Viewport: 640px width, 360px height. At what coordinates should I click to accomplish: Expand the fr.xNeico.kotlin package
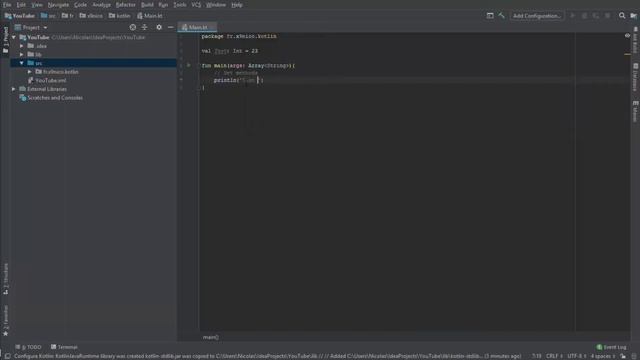click(x=30, y=72)
